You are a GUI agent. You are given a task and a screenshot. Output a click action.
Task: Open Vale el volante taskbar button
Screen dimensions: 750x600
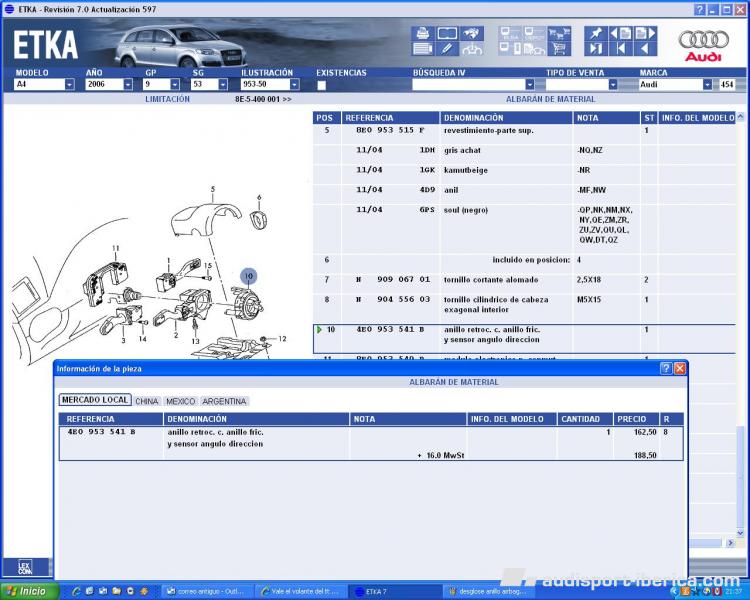tap(300, 591)
